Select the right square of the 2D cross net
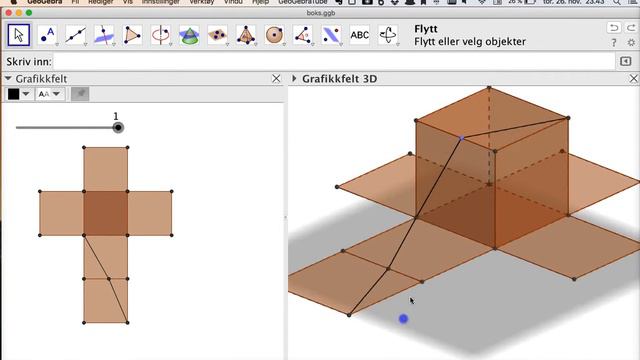The image size is (640, 360). click(150, 213)
